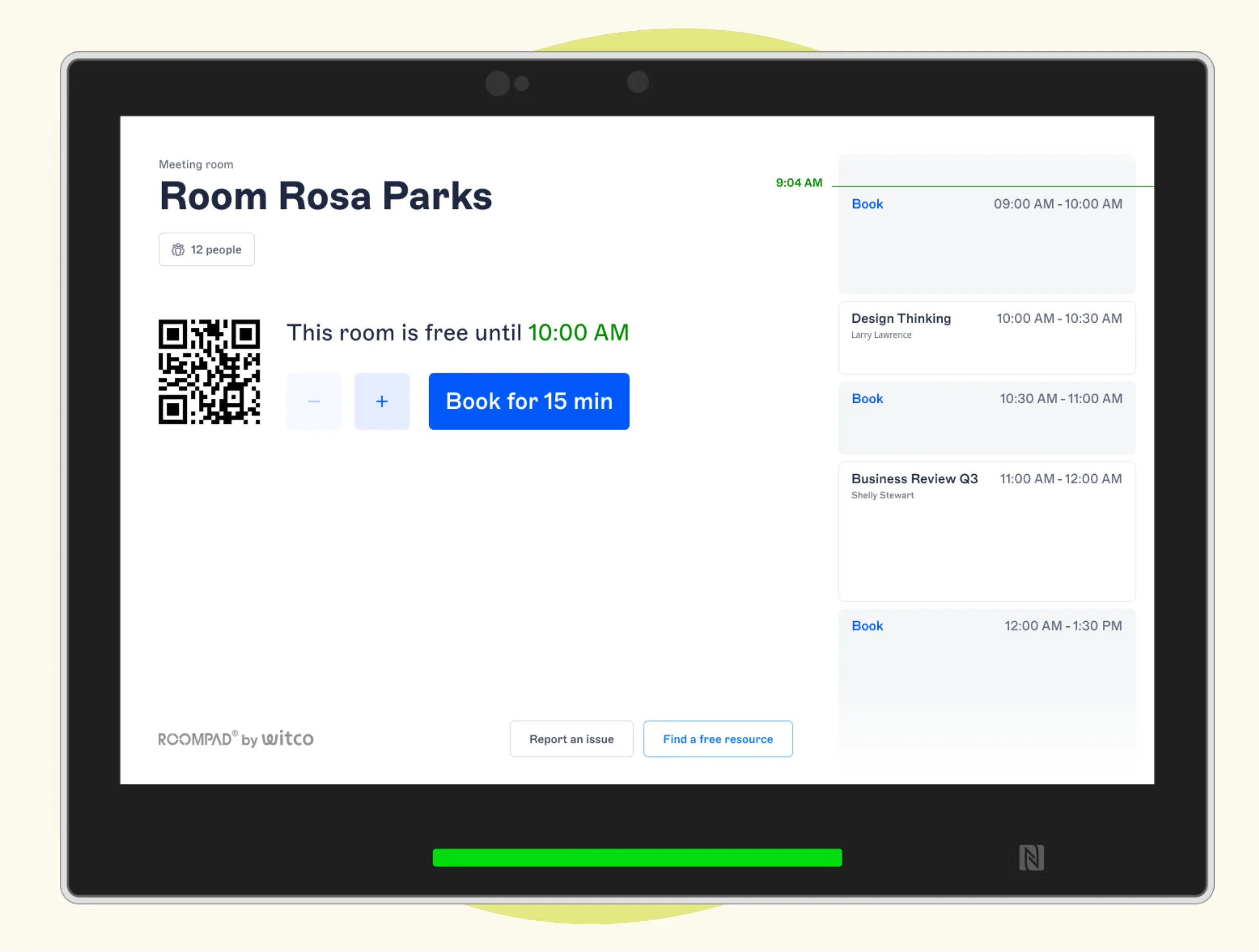Click the 9:04 AM current time marker
Viewport: 1259px width, 952px height.
pos(799,183)
